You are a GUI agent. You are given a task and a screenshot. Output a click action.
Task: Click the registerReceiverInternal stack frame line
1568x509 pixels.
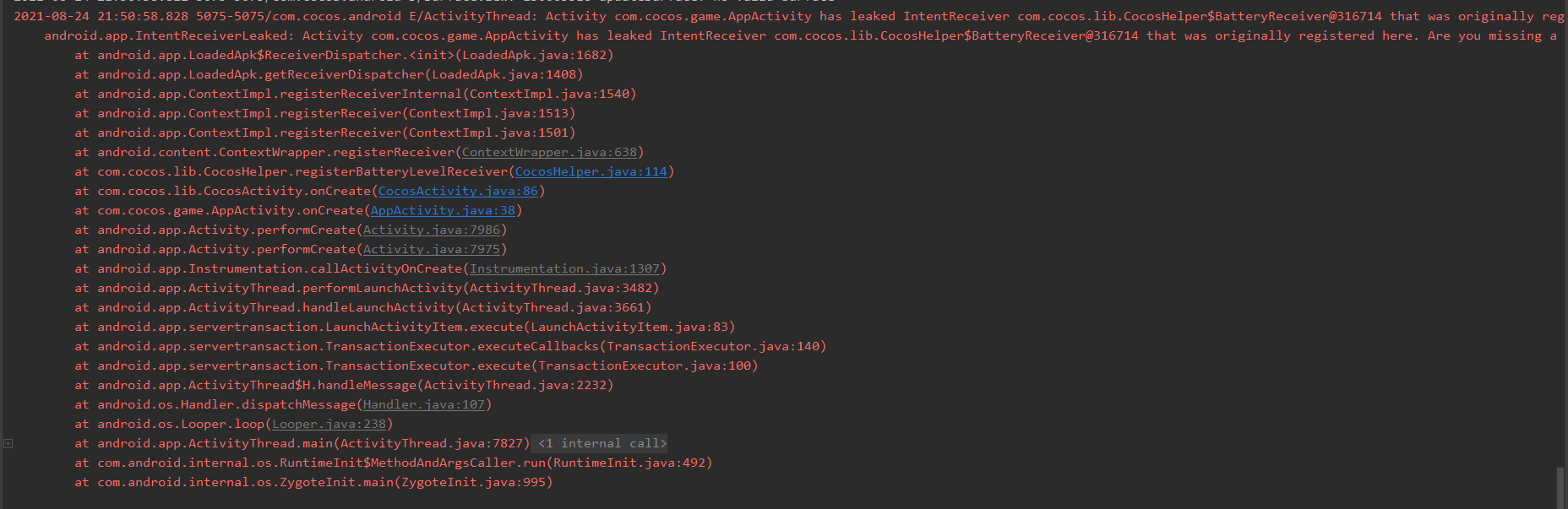[x=367, y=94]
